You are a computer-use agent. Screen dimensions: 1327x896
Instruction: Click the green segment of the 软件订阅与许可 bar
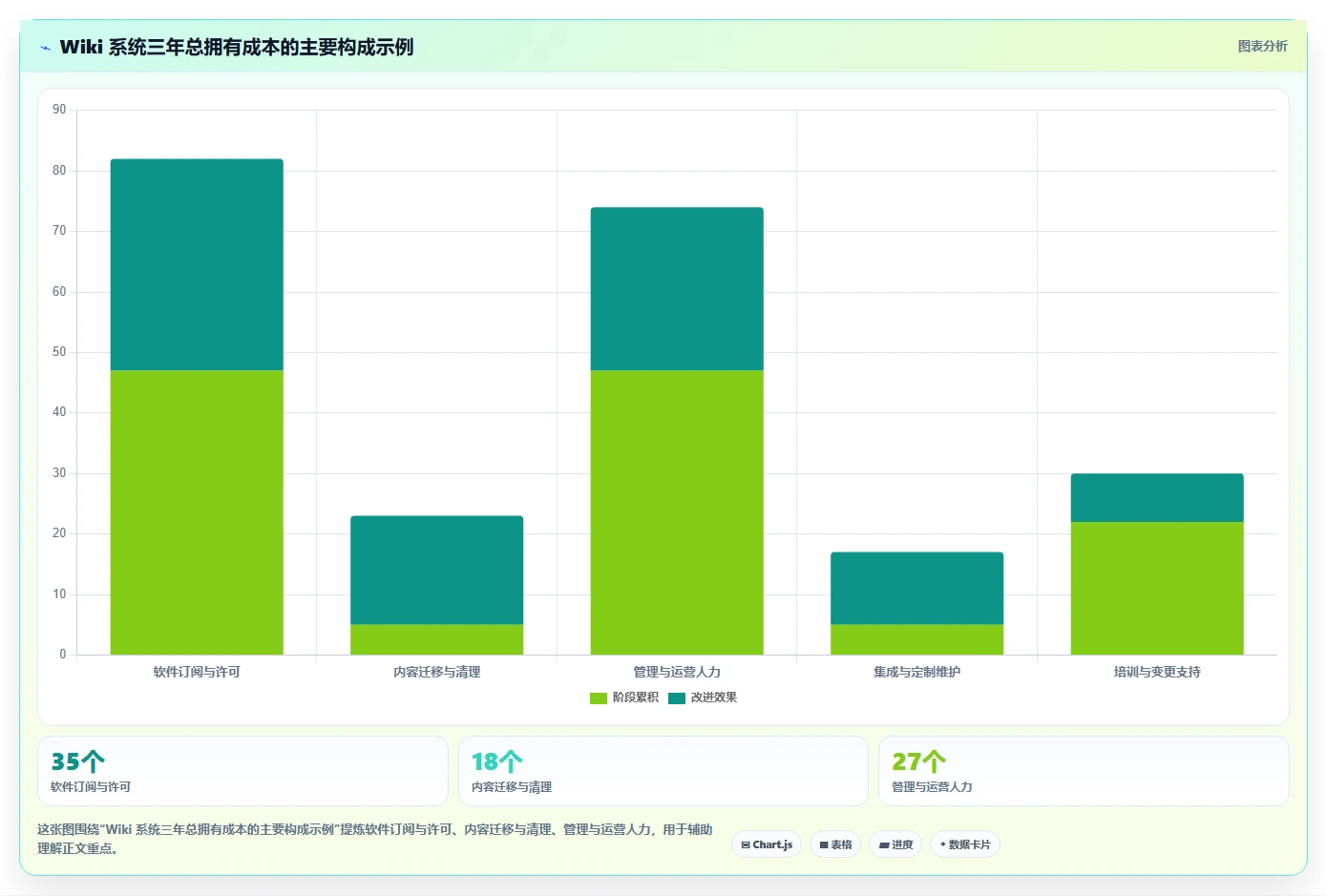coord(197,512)
